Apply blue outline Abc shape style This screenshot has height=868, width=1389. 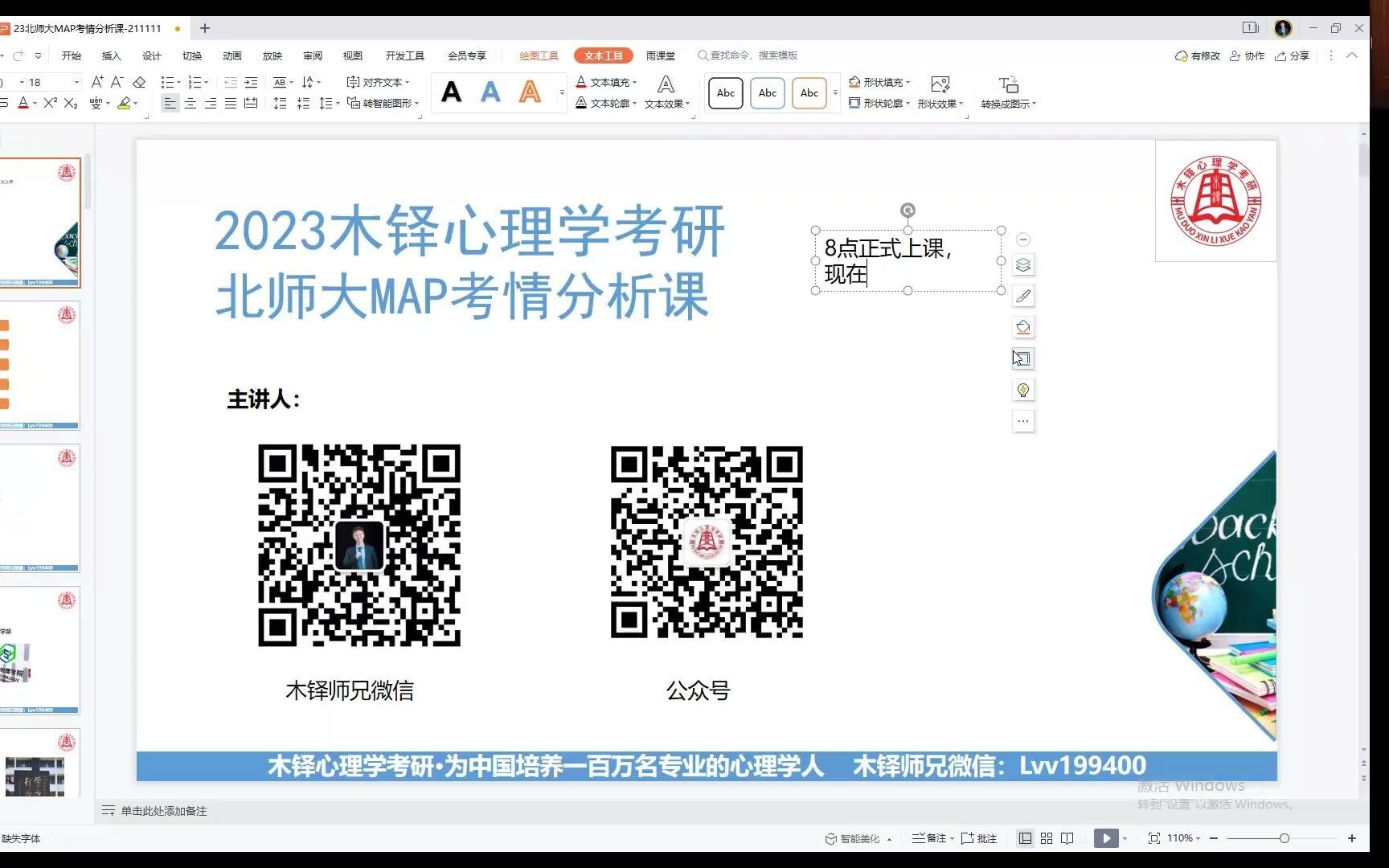click(768, 93)
